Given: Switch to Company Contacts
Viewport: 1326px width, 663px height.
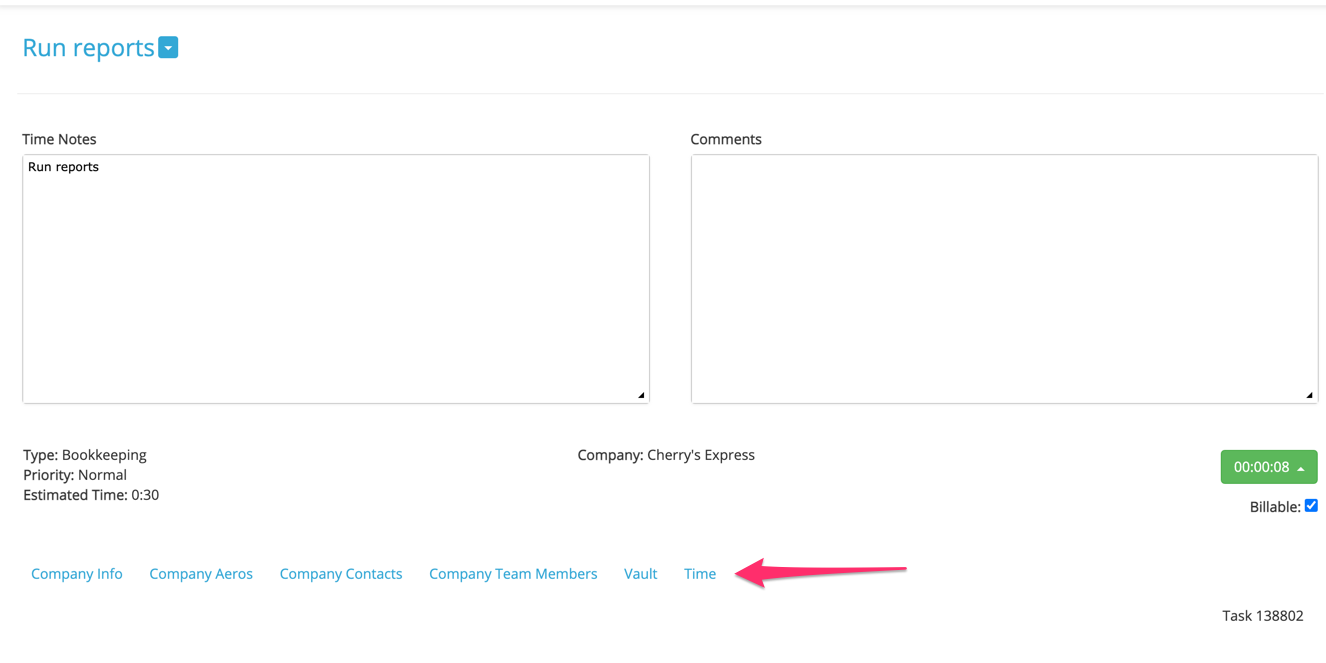Looking at the screenshot, I should pyautogui.click(x=341, y=574).
